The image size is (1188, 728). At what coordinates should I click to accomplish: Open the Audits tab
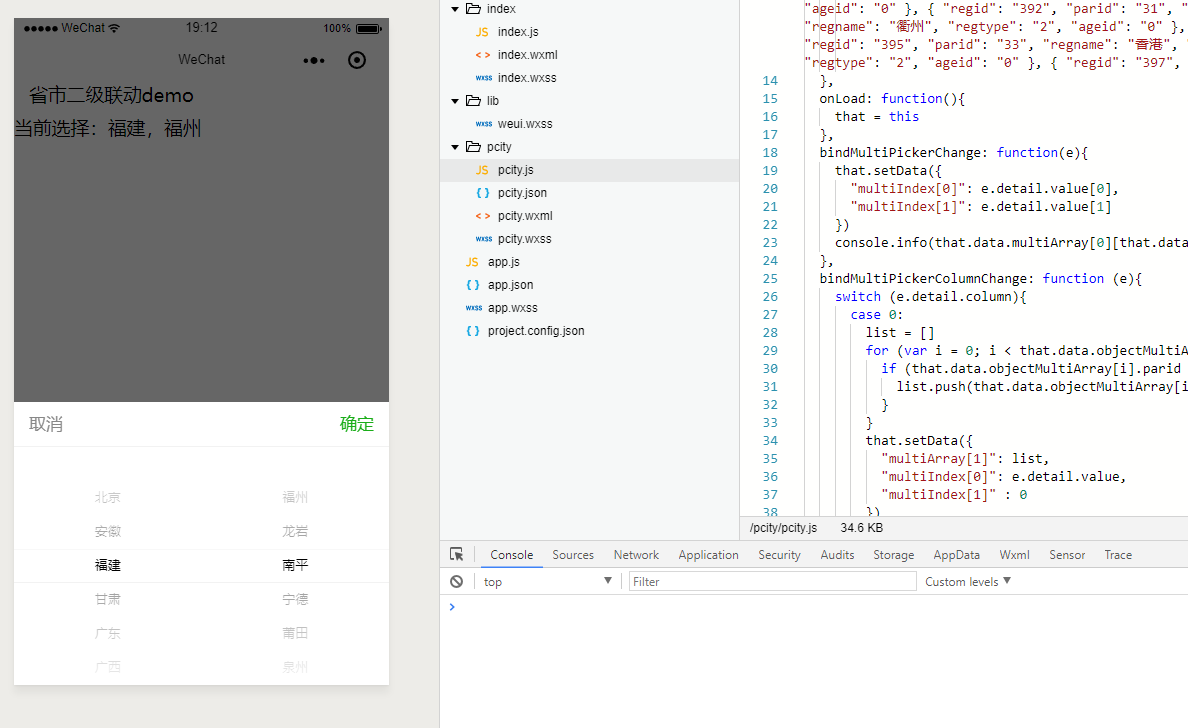pos(837,555)
